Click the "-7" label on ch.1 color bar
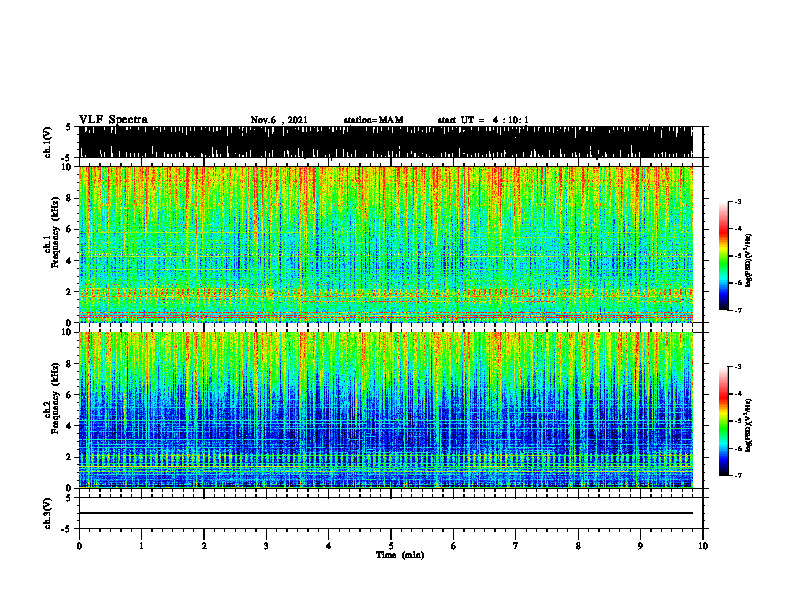The height and width of the screenshot is (612, 792). 737,310
